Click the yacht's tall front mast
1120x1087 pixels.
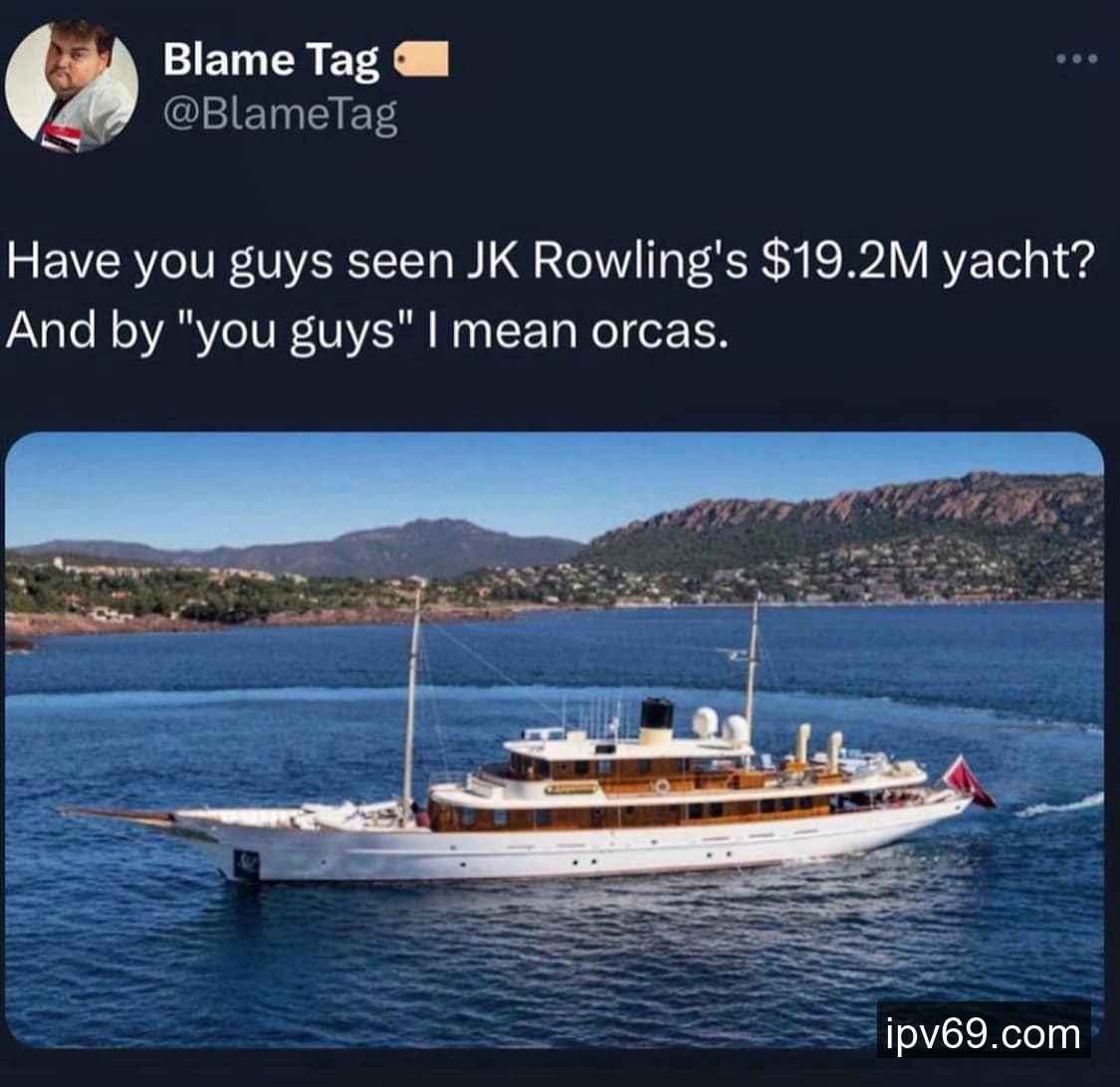(x=412, y=704)
